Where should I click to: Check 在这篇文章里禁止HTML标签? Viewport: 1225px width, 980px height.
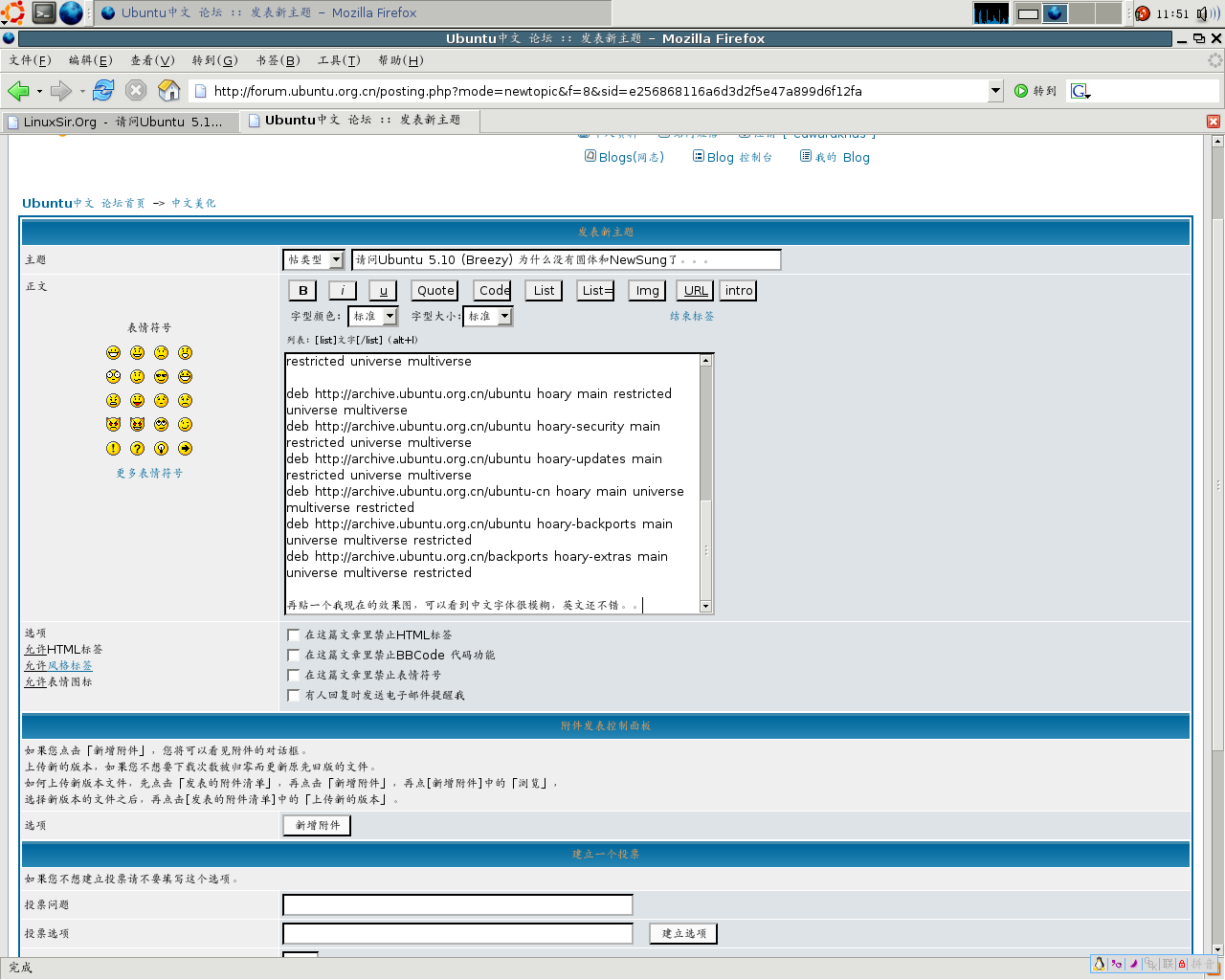point(294,635)
